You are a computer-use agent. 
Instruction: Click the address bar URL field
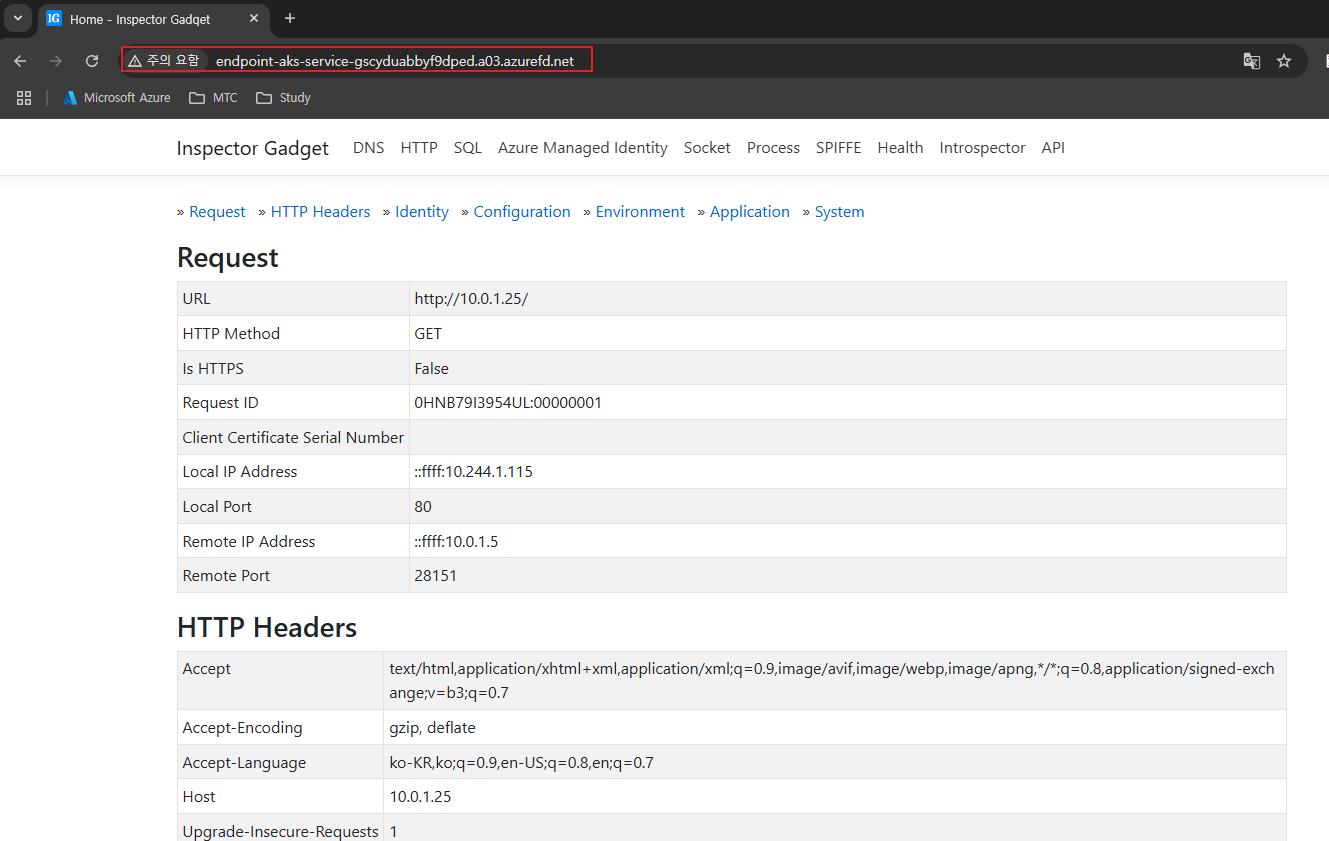395,61
